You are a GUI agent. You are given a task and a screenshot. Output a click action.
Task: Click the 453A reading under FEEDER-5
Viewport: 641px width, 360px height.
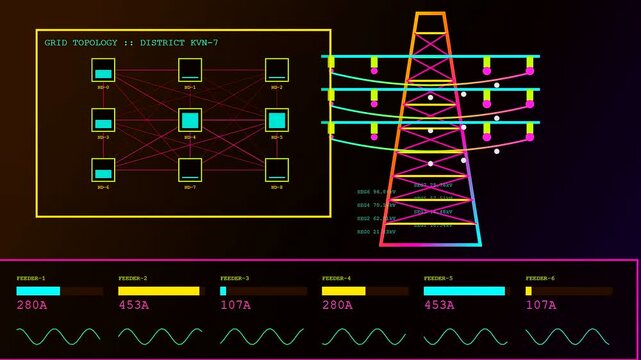tap(439, 305)
